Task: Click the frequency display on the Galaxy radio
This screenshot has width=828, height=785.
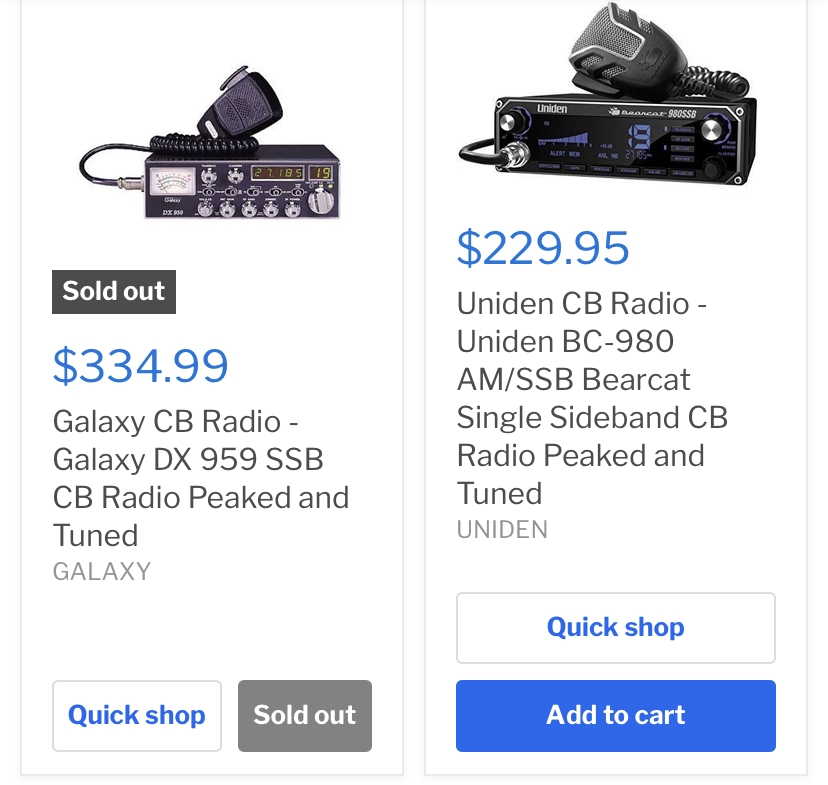Action: point(276,173)
